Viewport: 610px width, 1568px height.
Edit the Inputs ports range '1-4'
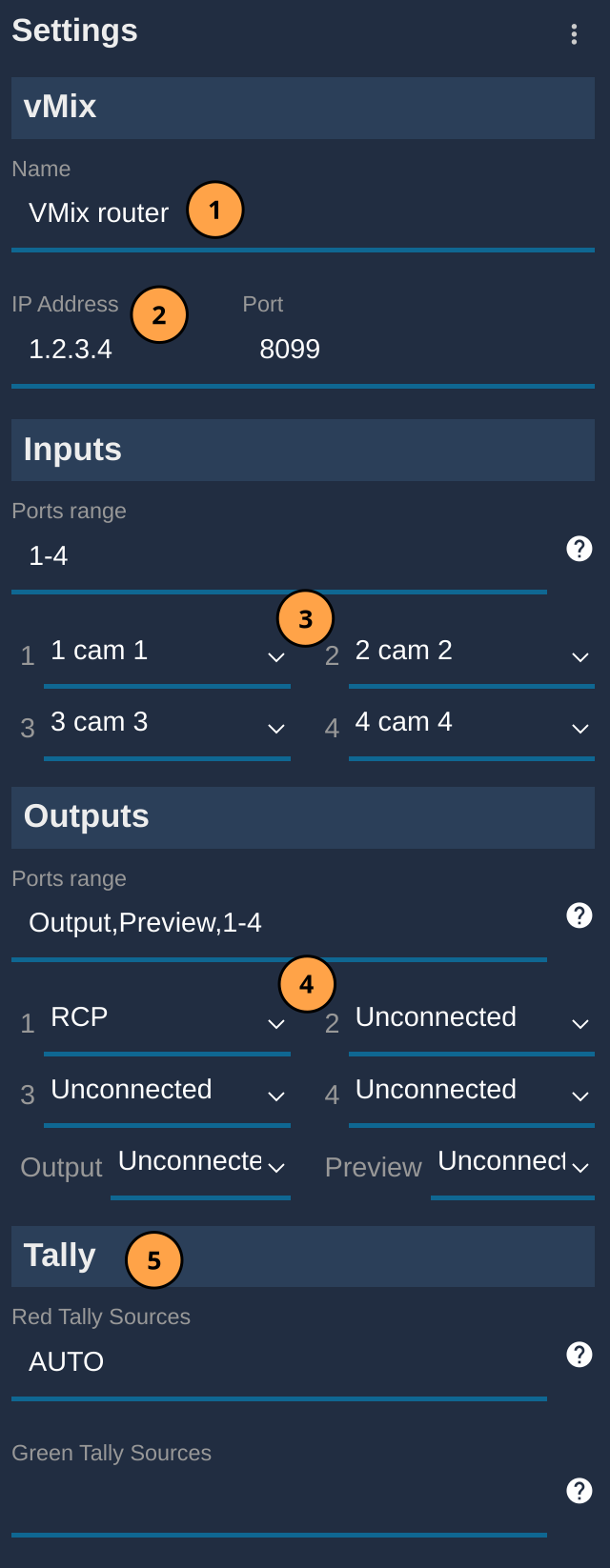[x=279, y=556]
